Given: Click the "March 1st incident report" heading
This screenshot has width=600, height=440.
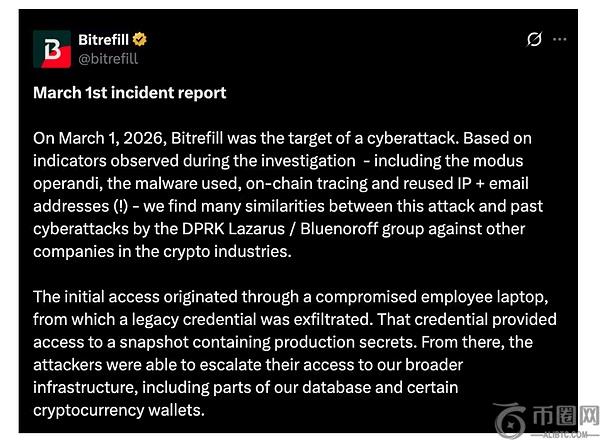Looking at the screenshot, I should pos(129,93).
